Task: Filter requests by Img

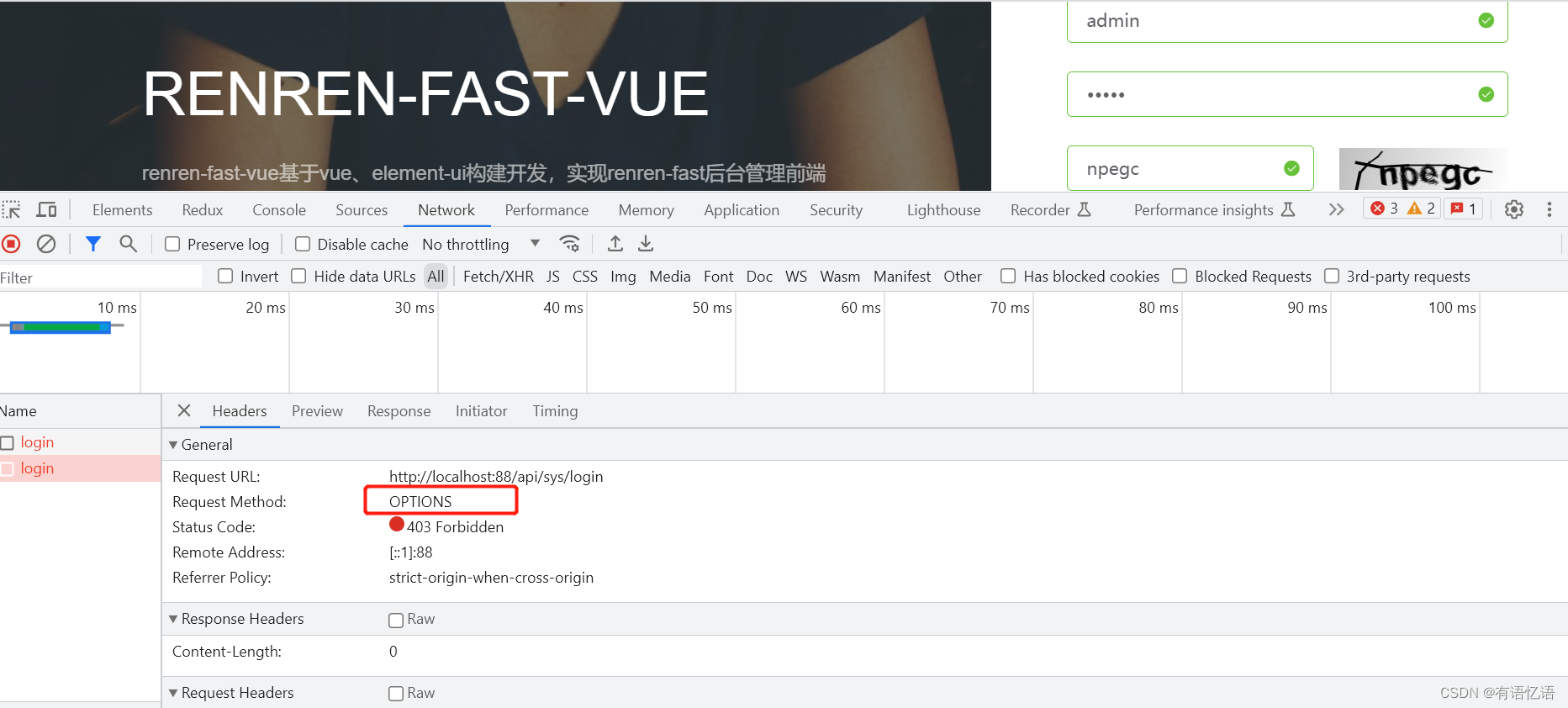Action: point(623,277)
